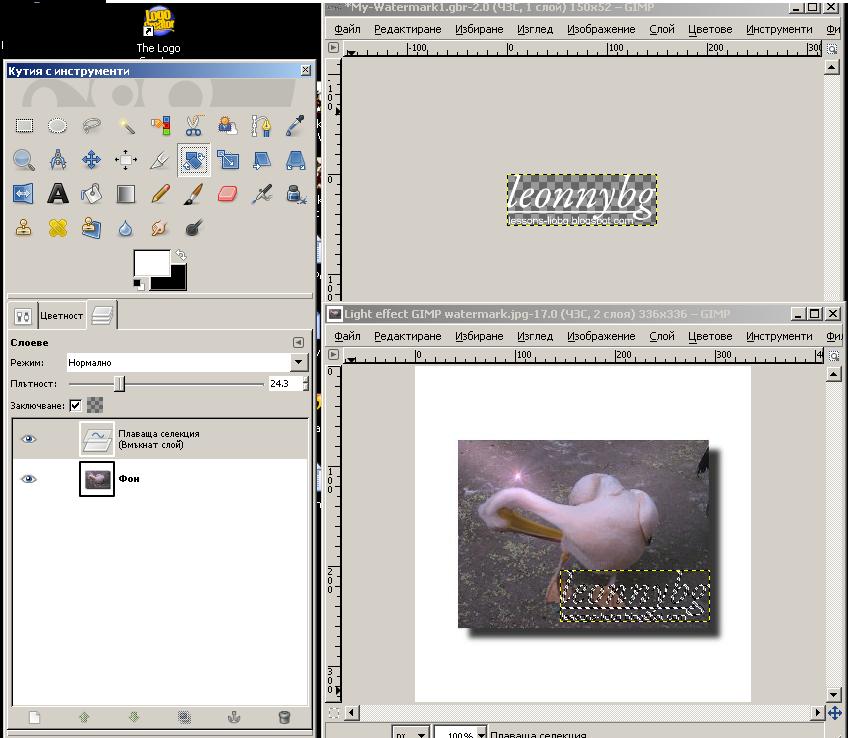The height and width of the screenshot is (738, 848).
Task: Switch to the Цветност tab
Action: pyautogui.click(x=62, y=315)
